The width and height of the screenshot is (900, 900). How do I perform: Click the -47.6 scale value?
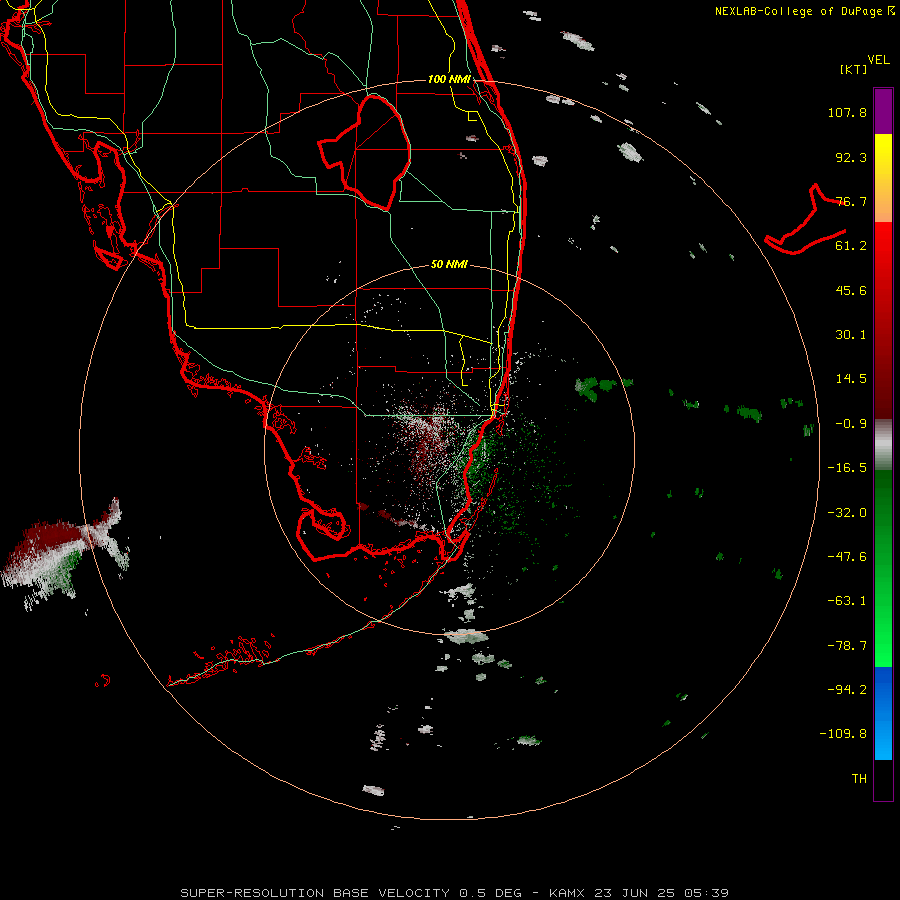click(x=847, y=557)
